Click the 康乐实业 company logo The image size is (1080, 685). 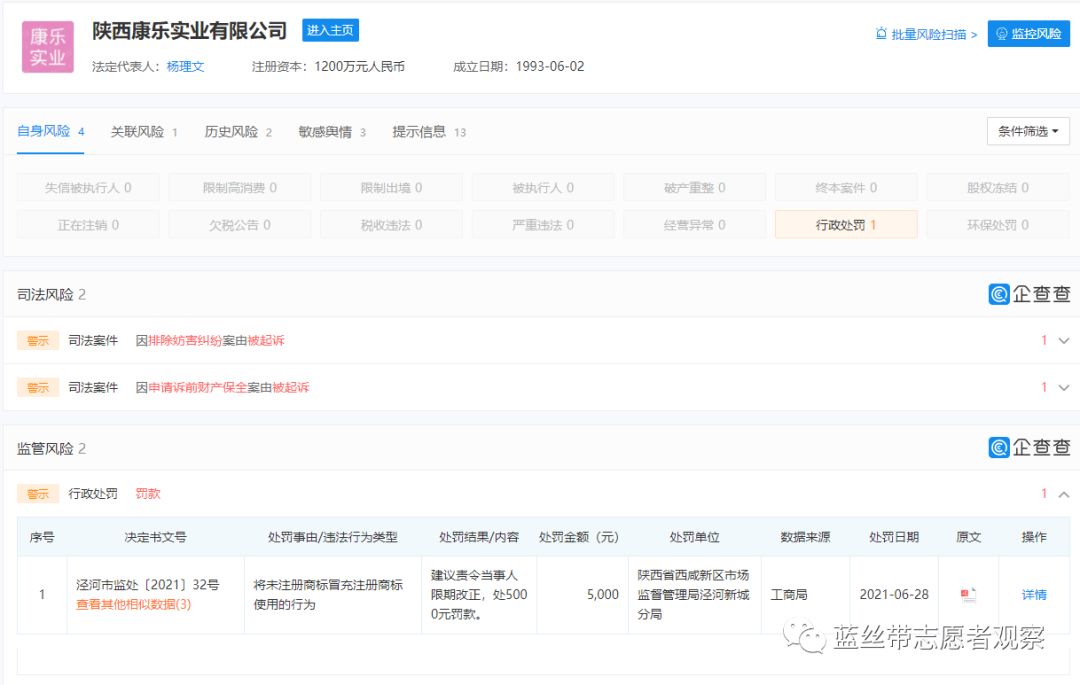(x=47, y=47)
